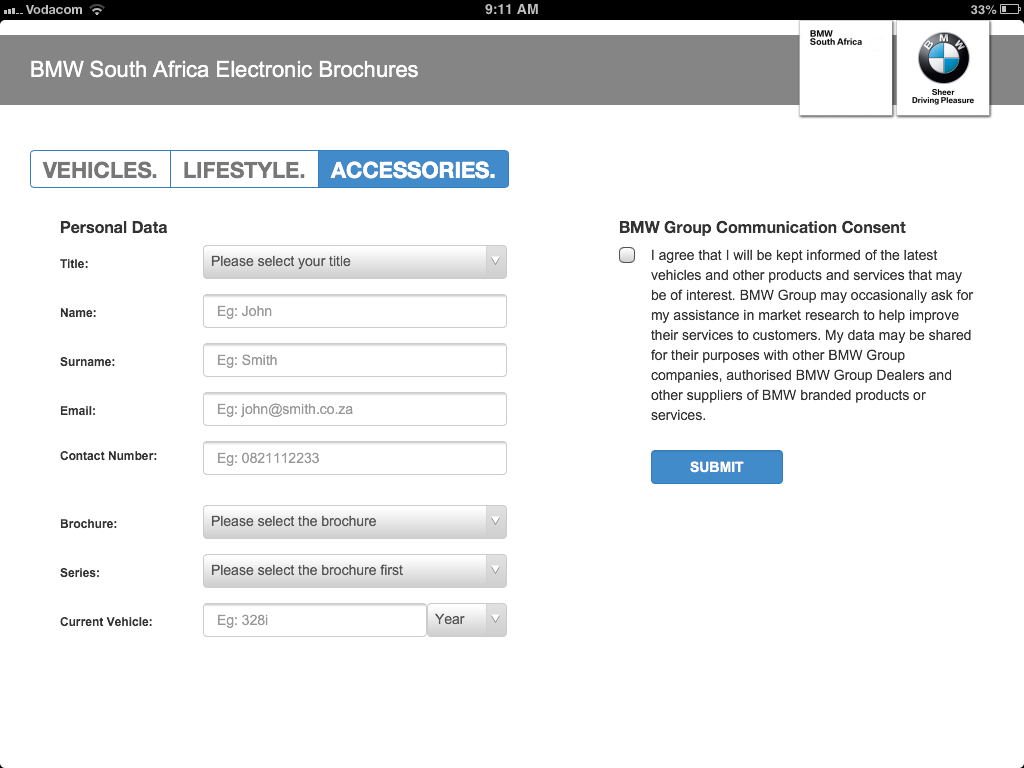Tick the communication consent checkbox
Image resolution: width=1024 pixels, height=768 pixels.
tap(627, 255)
